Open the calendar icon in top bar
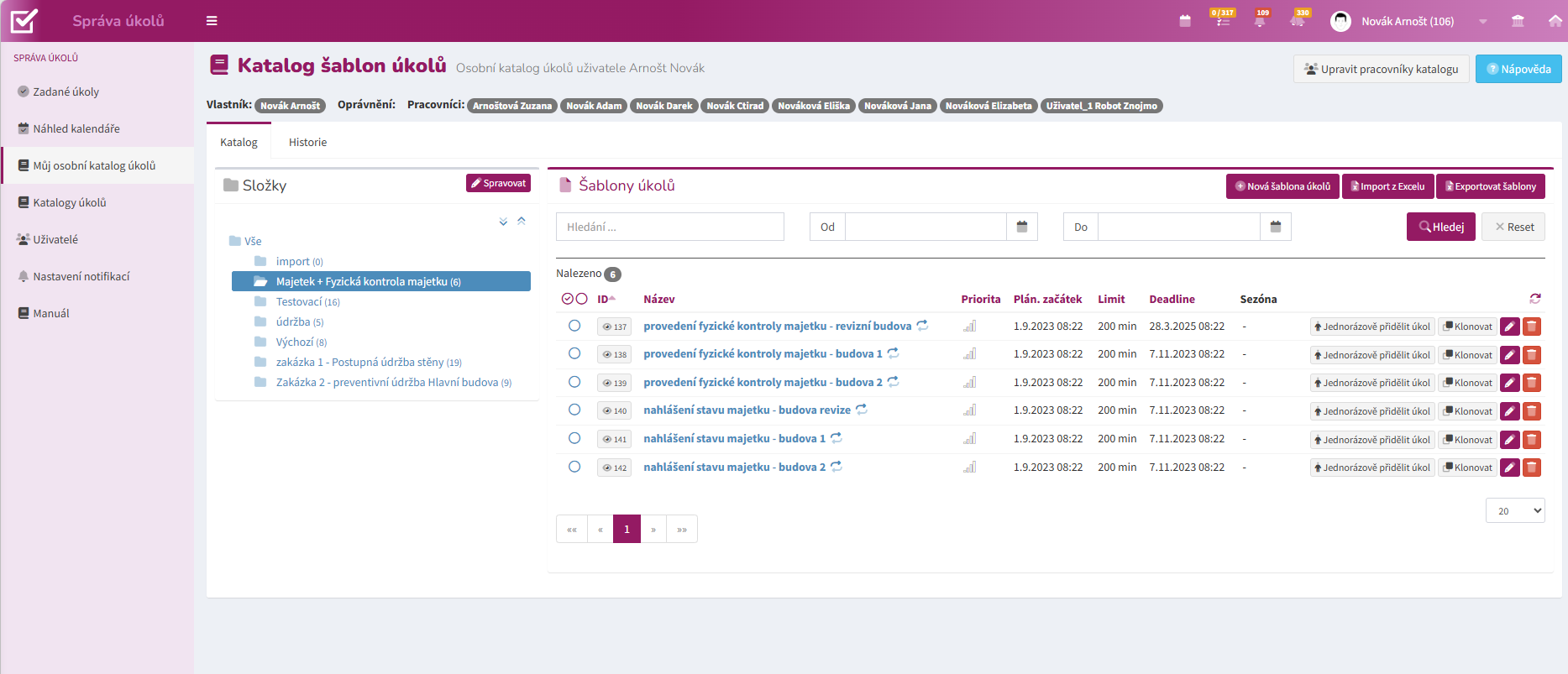Image resolution: width=1568 pixels, height=674 pixels. coord(1185,21)
